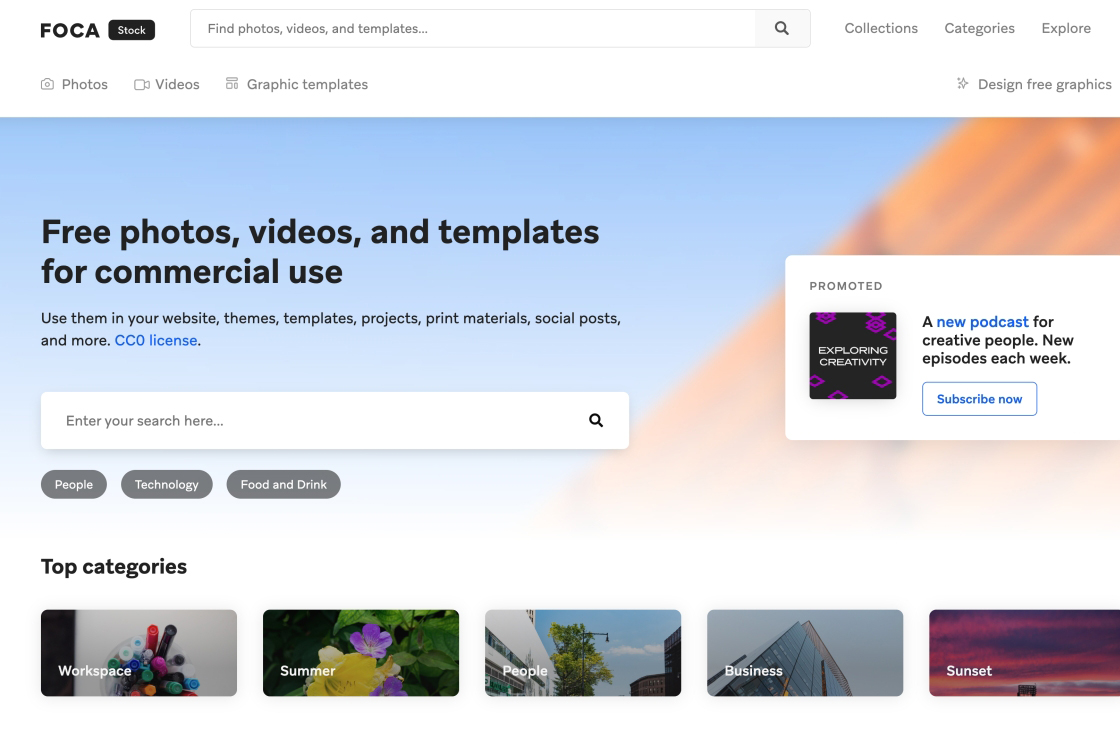1120x747 pixels.
Task: Open the 'new podcast' link
Action: [982, 322]
